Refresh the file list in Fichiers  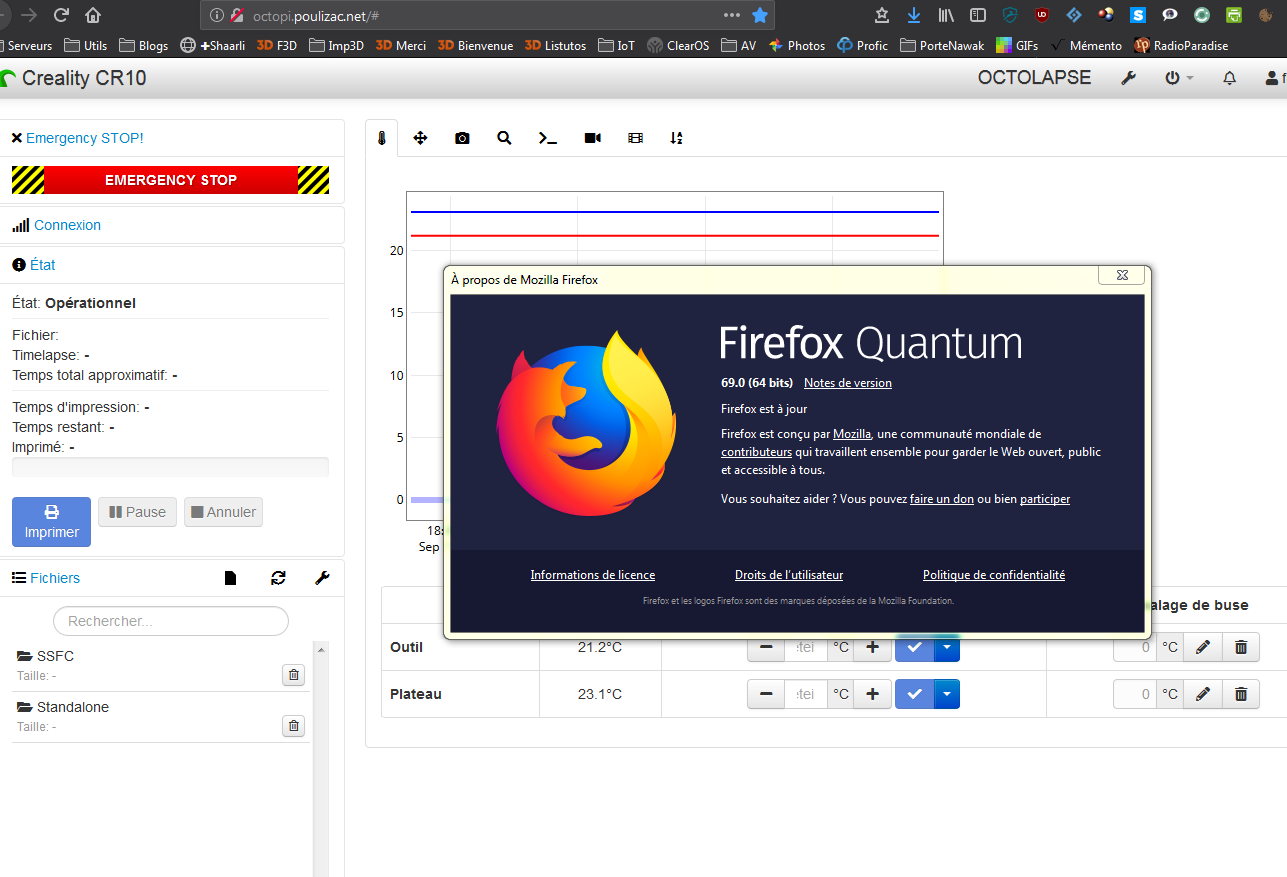[x=278, y=578]
